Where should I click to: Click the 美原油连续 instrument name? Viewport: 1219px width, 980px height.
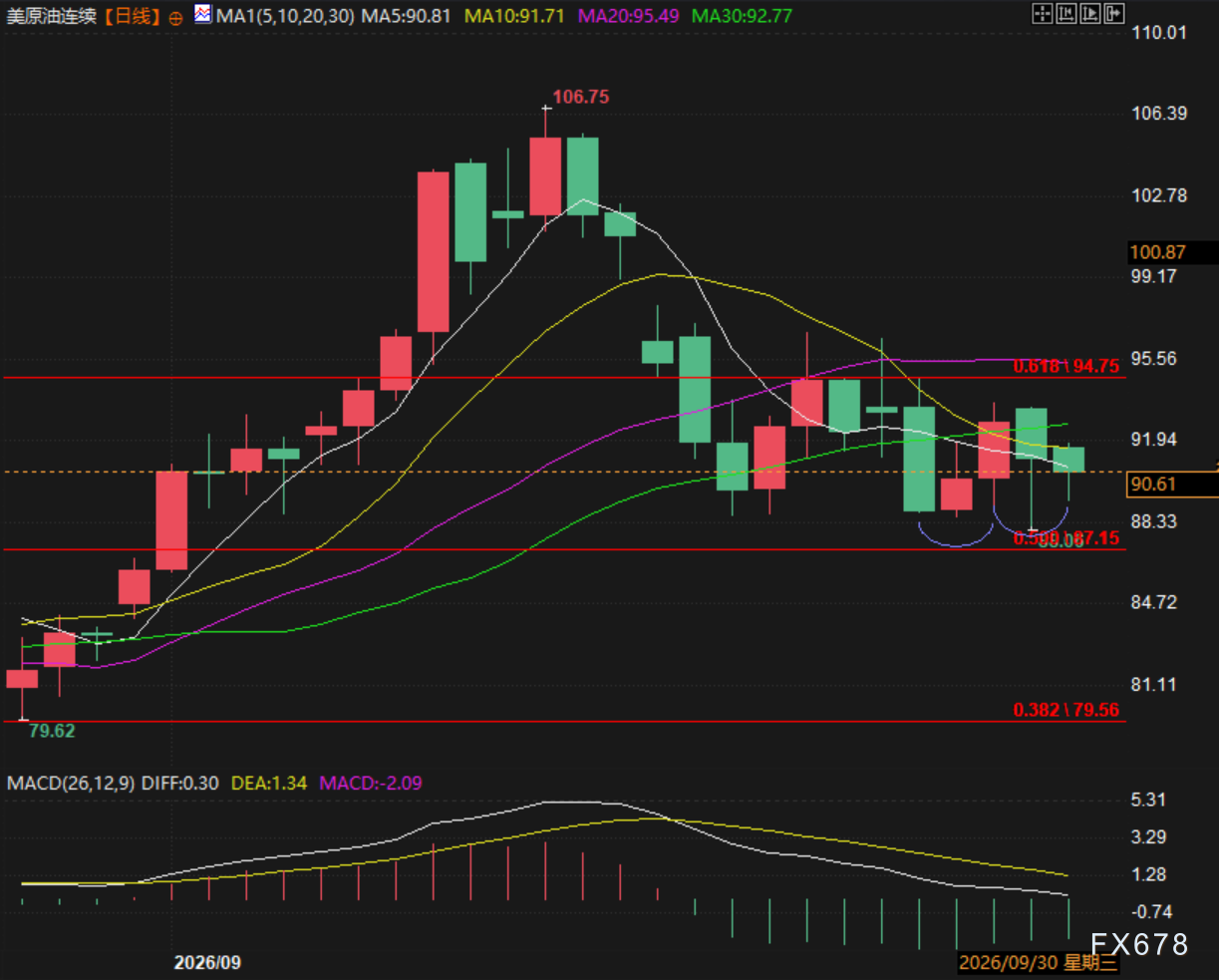pyautogui.click(x=54, y=16)
